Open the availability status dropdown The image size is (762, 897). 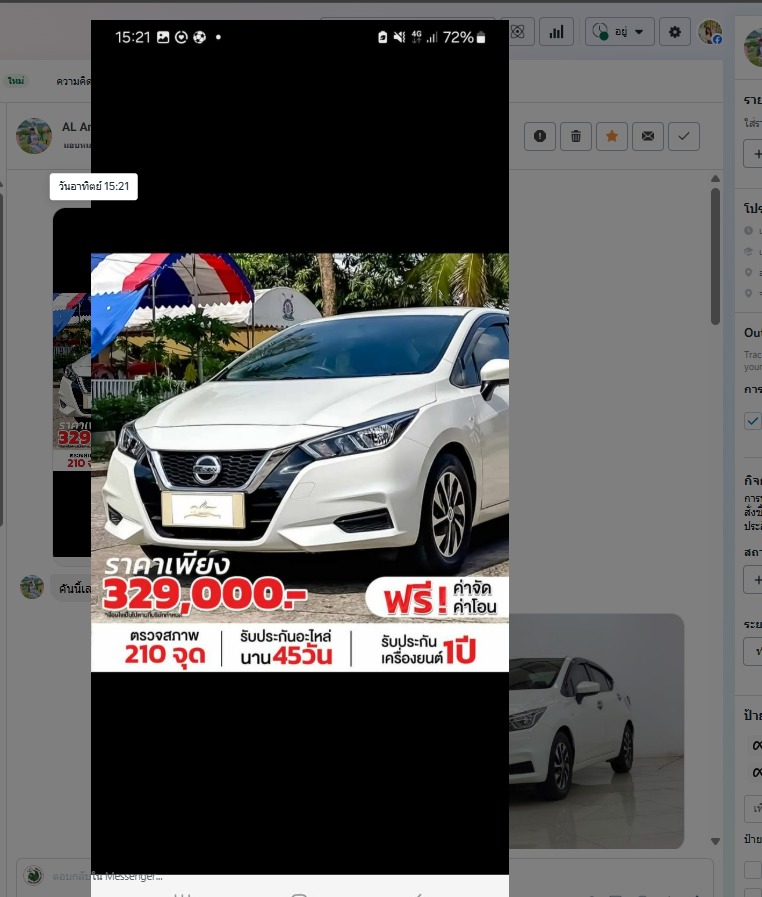[619, 32]
